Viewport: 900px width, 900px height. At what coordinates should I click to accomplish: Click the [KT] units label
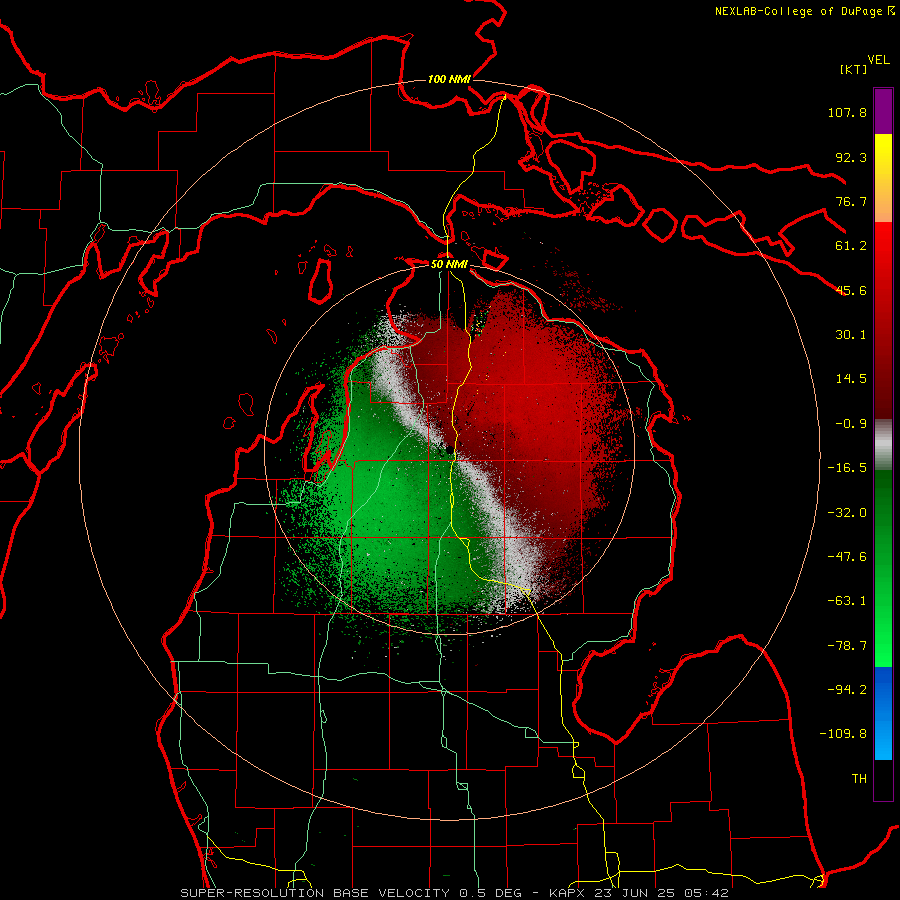pyautogui.click(x=853, y=69)
